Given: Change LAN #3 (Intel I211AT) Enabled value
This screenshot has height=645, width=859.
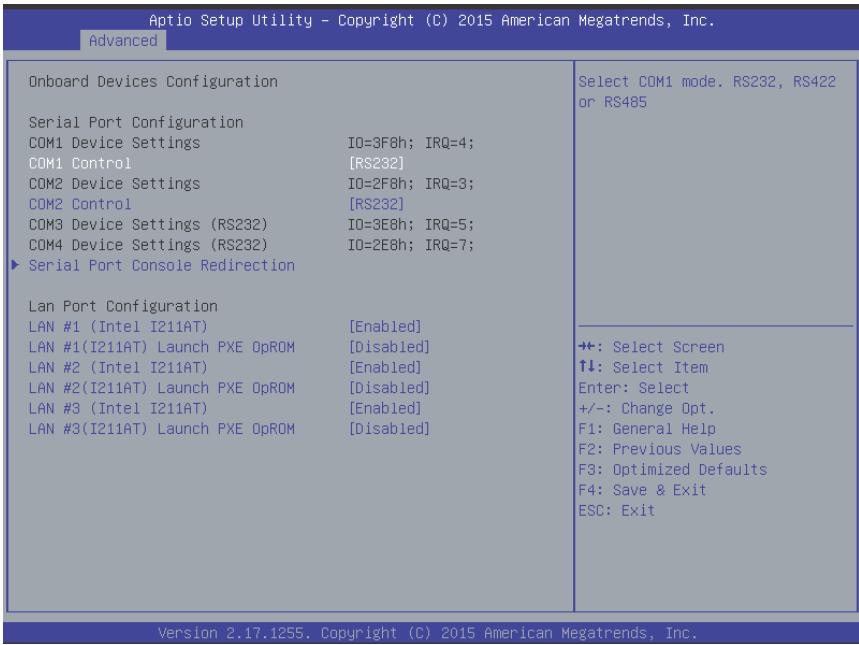Looking at the screenshot, I should pos(385,408).
